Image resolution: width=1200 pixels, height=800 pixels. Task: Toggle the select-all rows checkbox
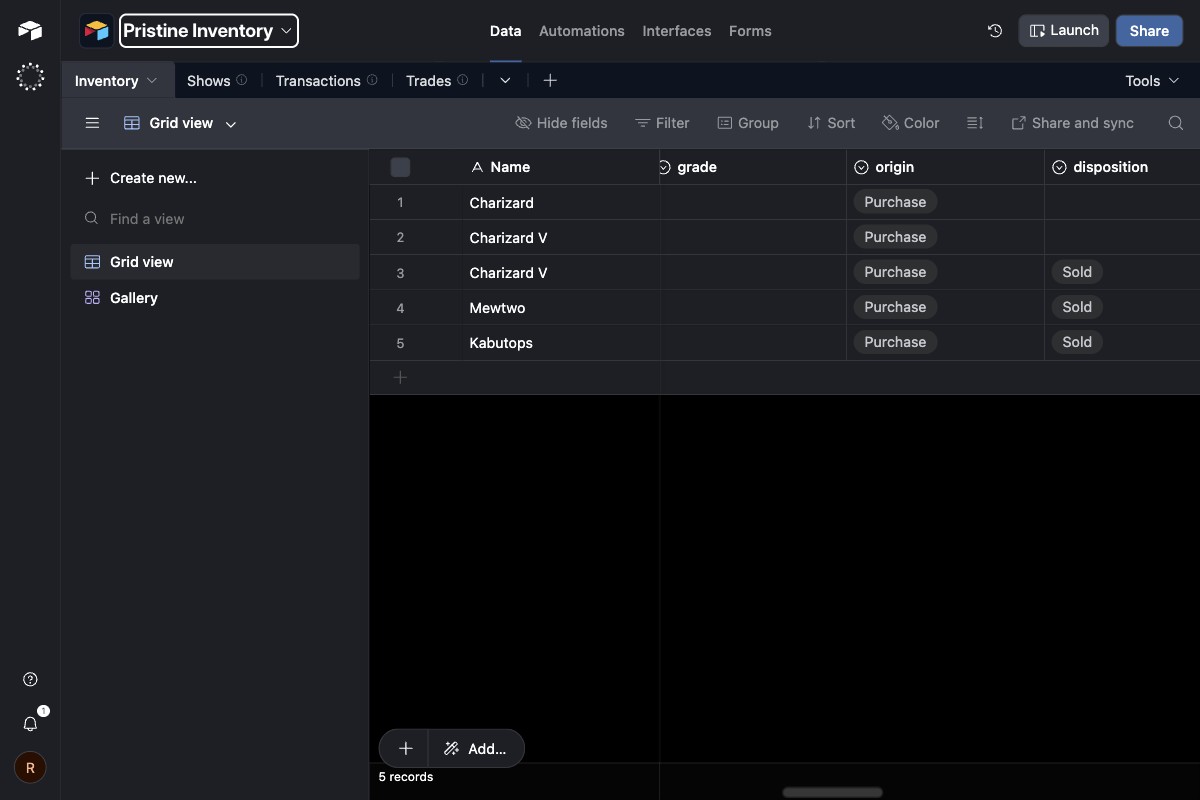tap(400, 167)
